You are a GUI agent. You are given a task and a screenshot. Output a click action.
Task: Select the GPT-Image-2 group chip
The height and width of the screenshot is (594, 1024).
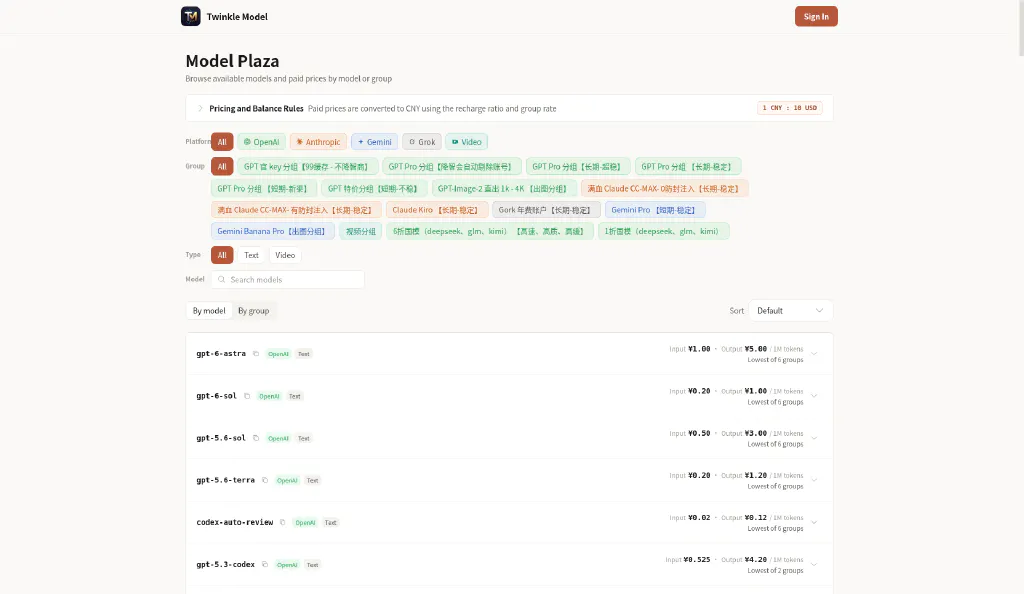tap(504, 189)
